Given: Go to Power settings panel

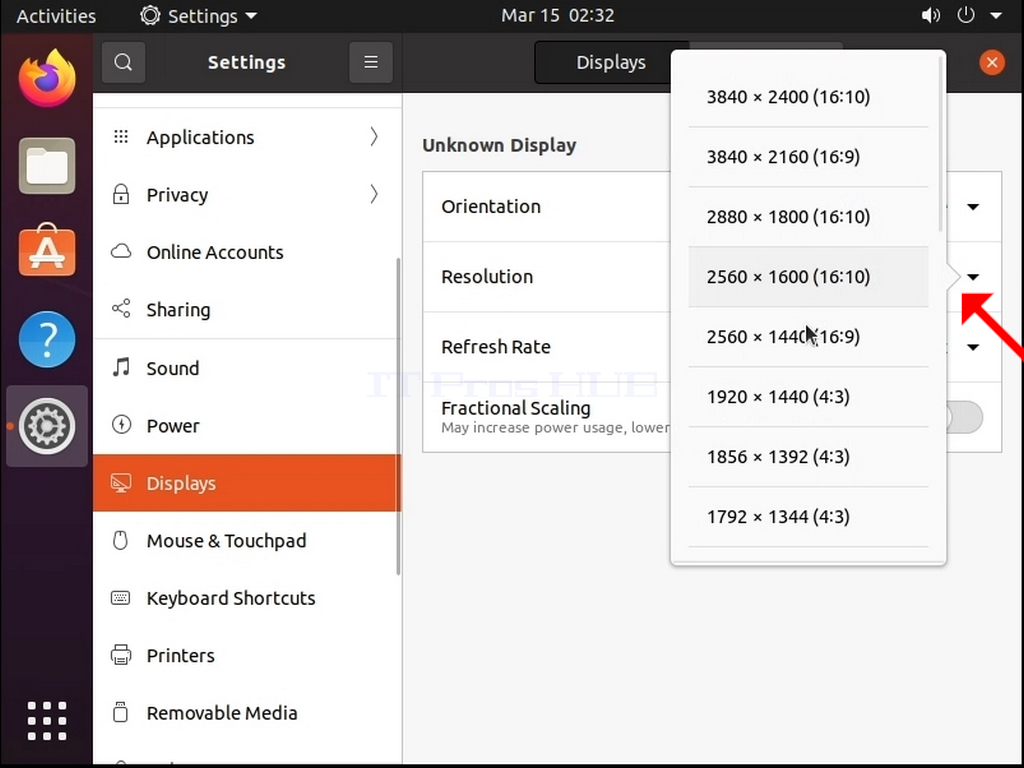Looking at the screenshot, I should pyautogui.click(x=247, y=426).
